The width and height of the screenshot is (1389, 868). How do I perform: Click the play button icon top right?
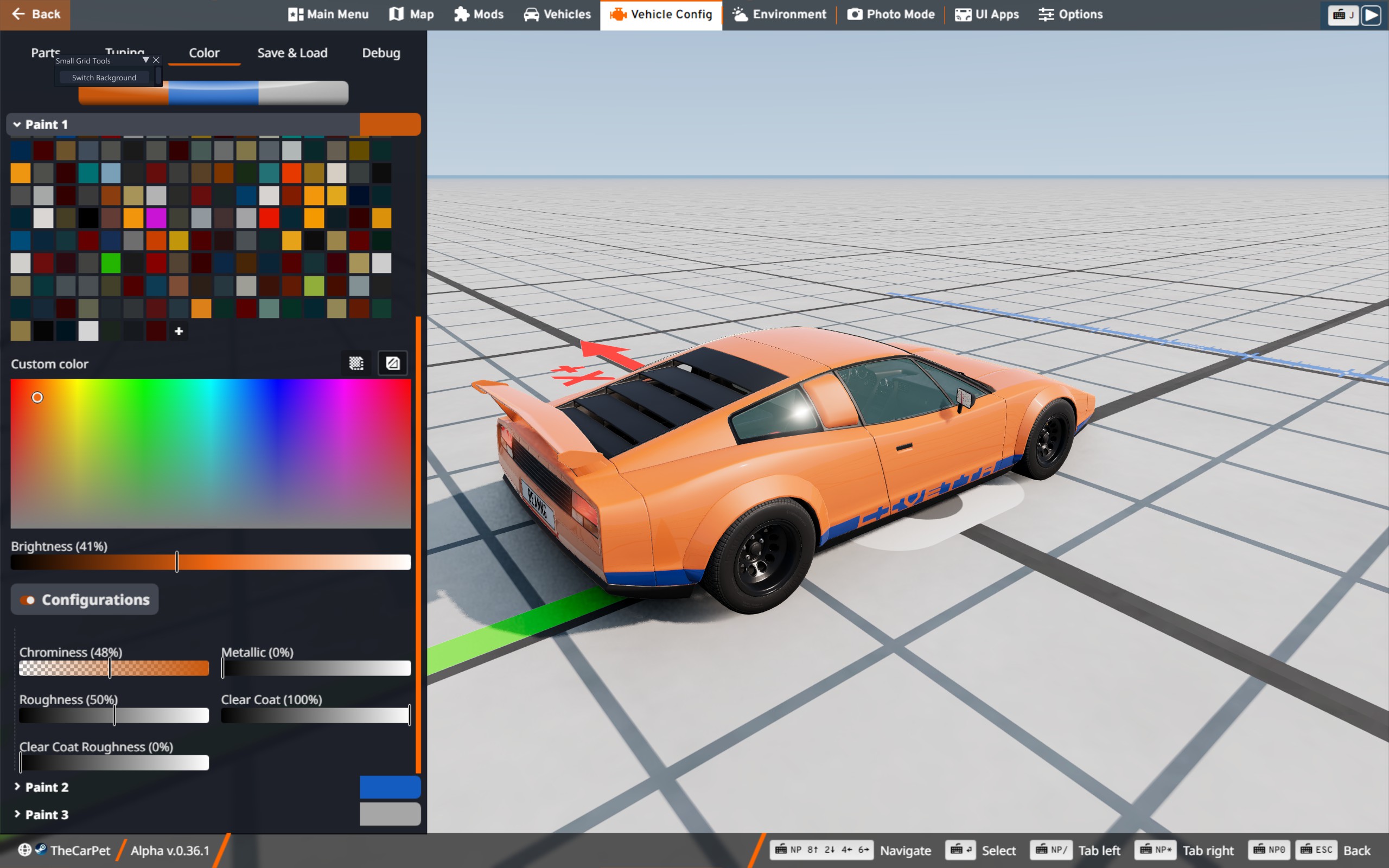pyautogui.click(x=1371, y=15)
